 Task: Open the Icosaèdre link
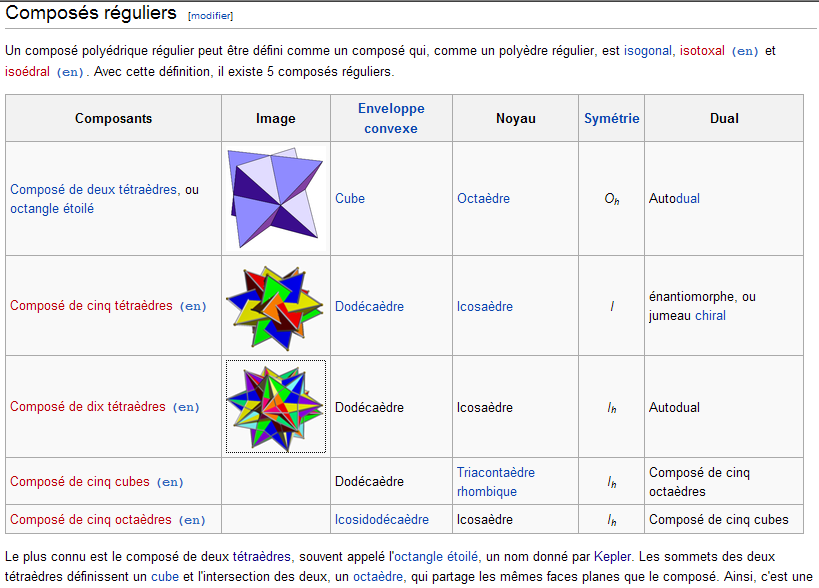(x=485, y=307)
